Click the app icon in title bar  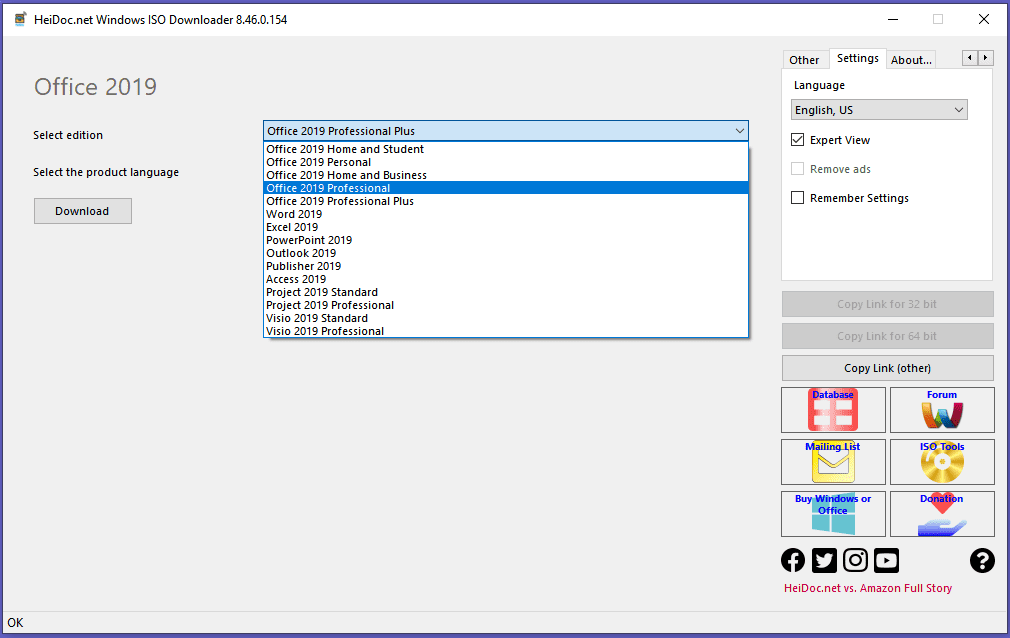20,19
